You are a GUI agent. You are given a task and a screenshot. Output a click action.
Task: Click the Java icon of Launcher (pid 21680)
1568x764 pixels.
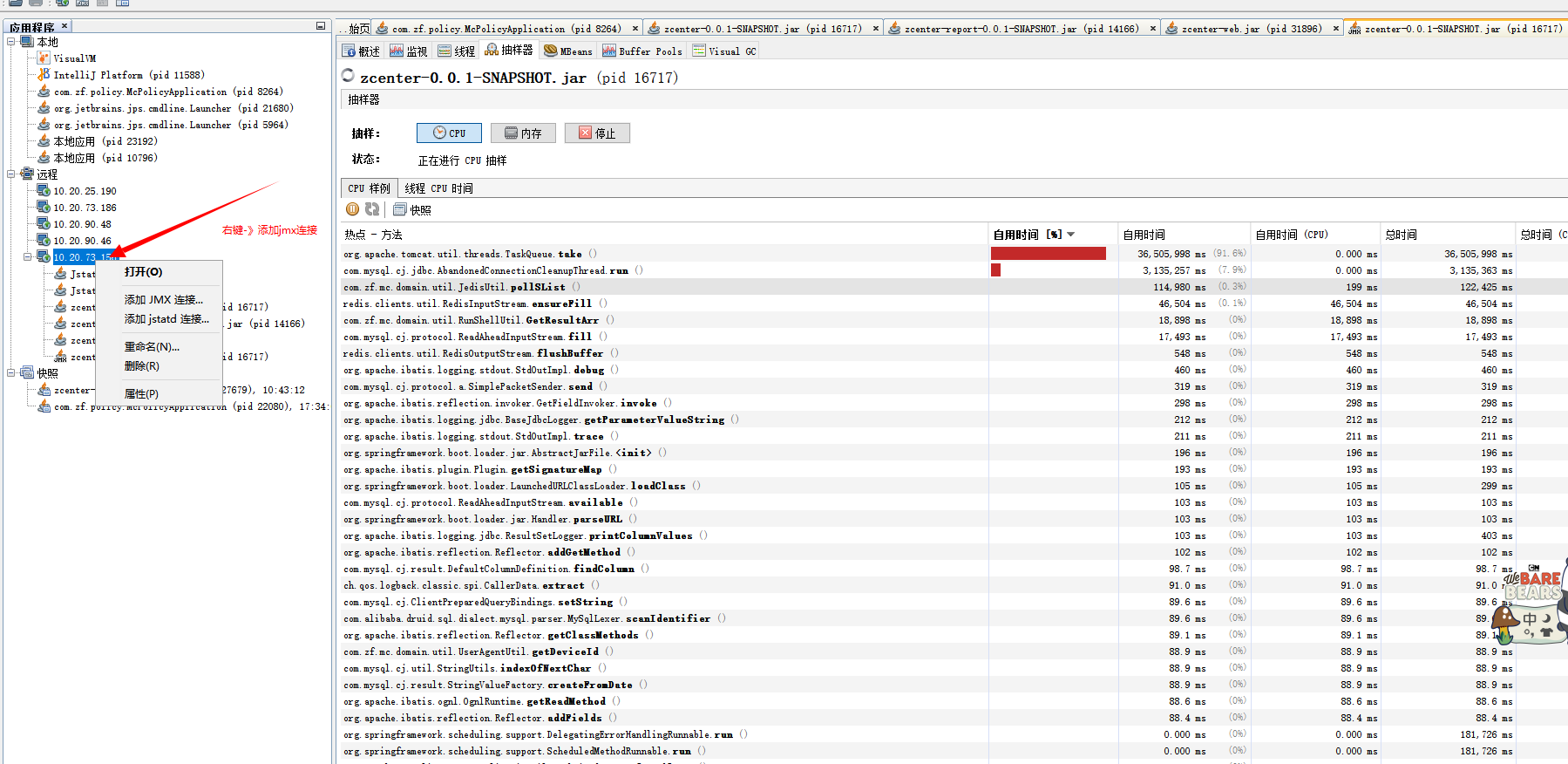(44, 108)
